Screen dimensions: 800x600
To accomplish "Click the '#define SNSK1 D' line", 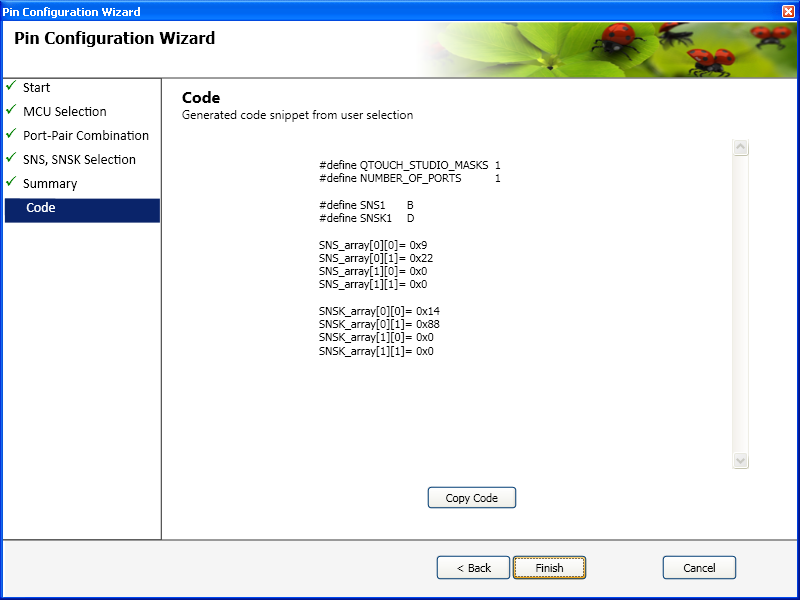I will pyautogui.click(x=366, y=218).
